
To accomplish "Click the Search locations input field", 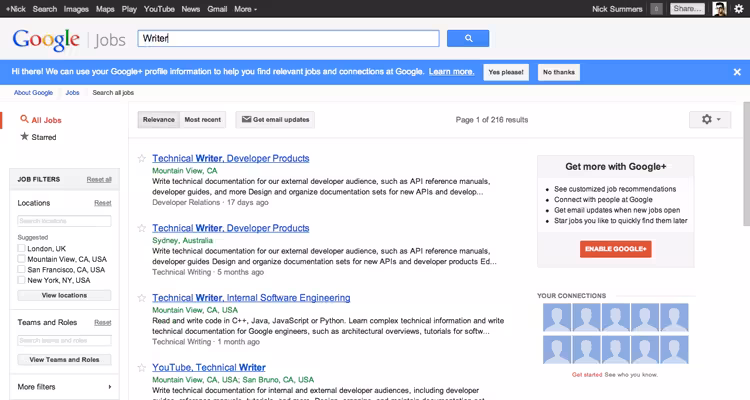I will coord(64,221).
